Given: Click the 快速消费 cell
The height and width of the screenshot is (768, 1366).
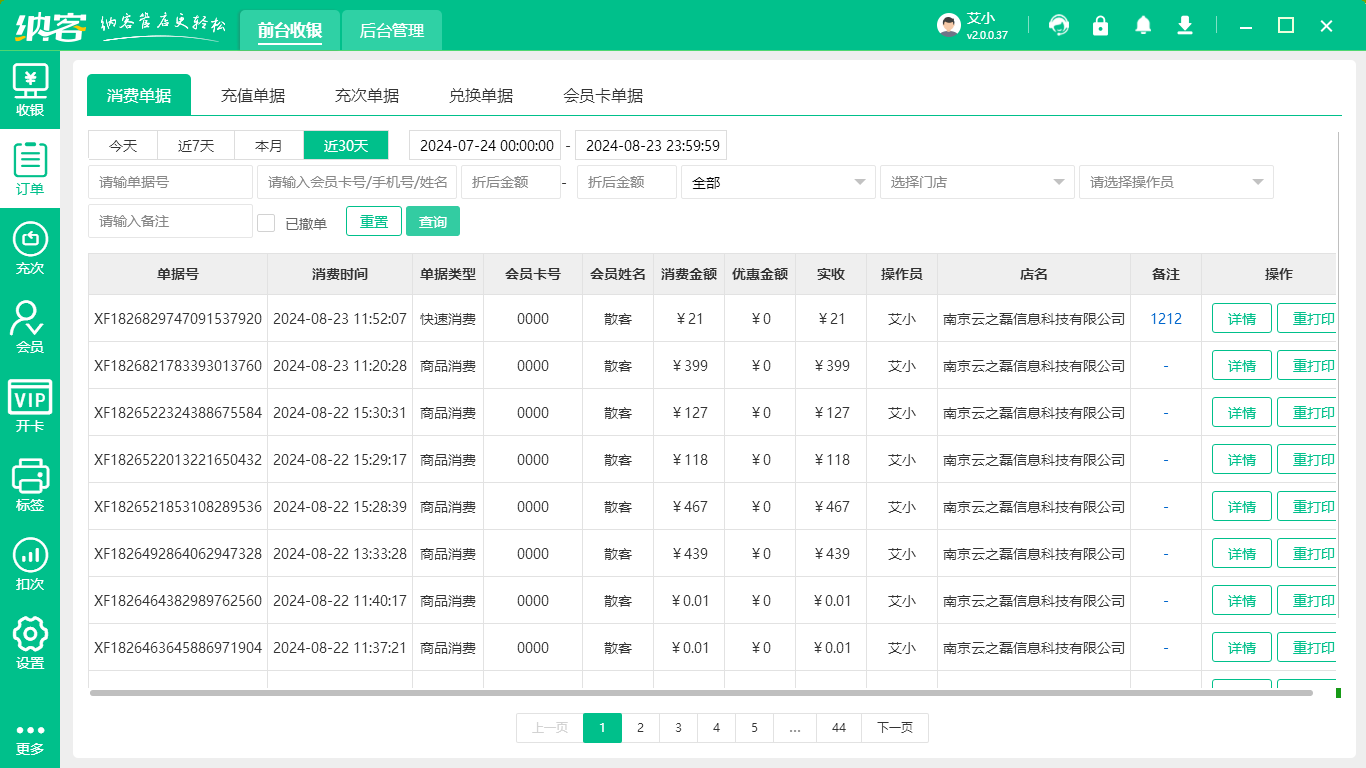Looking at the screenshot, I should coord(448,319).
